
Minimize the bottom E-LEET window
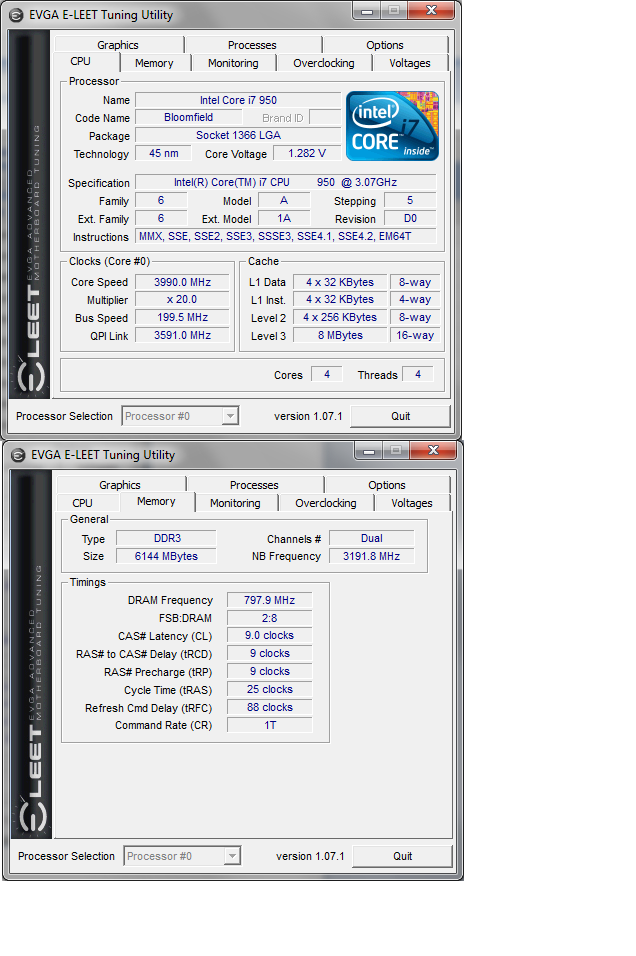coord(369,451)
